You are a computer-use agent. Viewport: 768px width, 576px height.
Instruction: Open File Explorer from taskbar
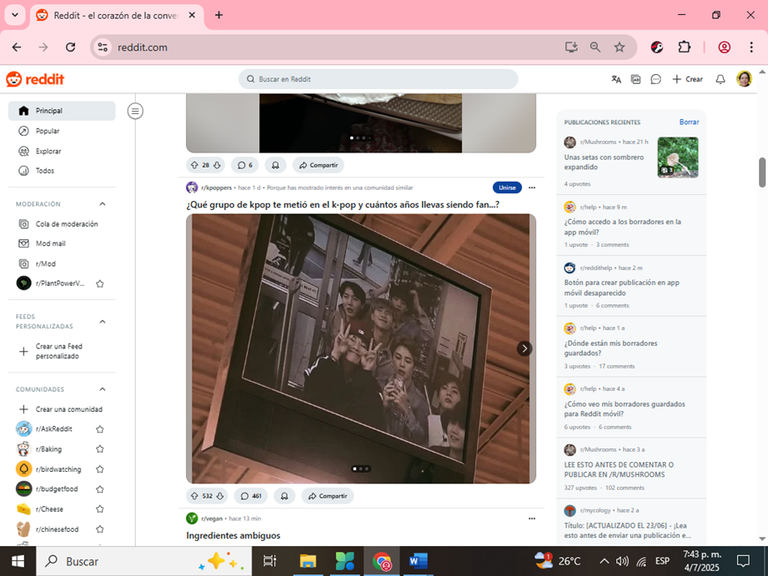coord(308,561)
